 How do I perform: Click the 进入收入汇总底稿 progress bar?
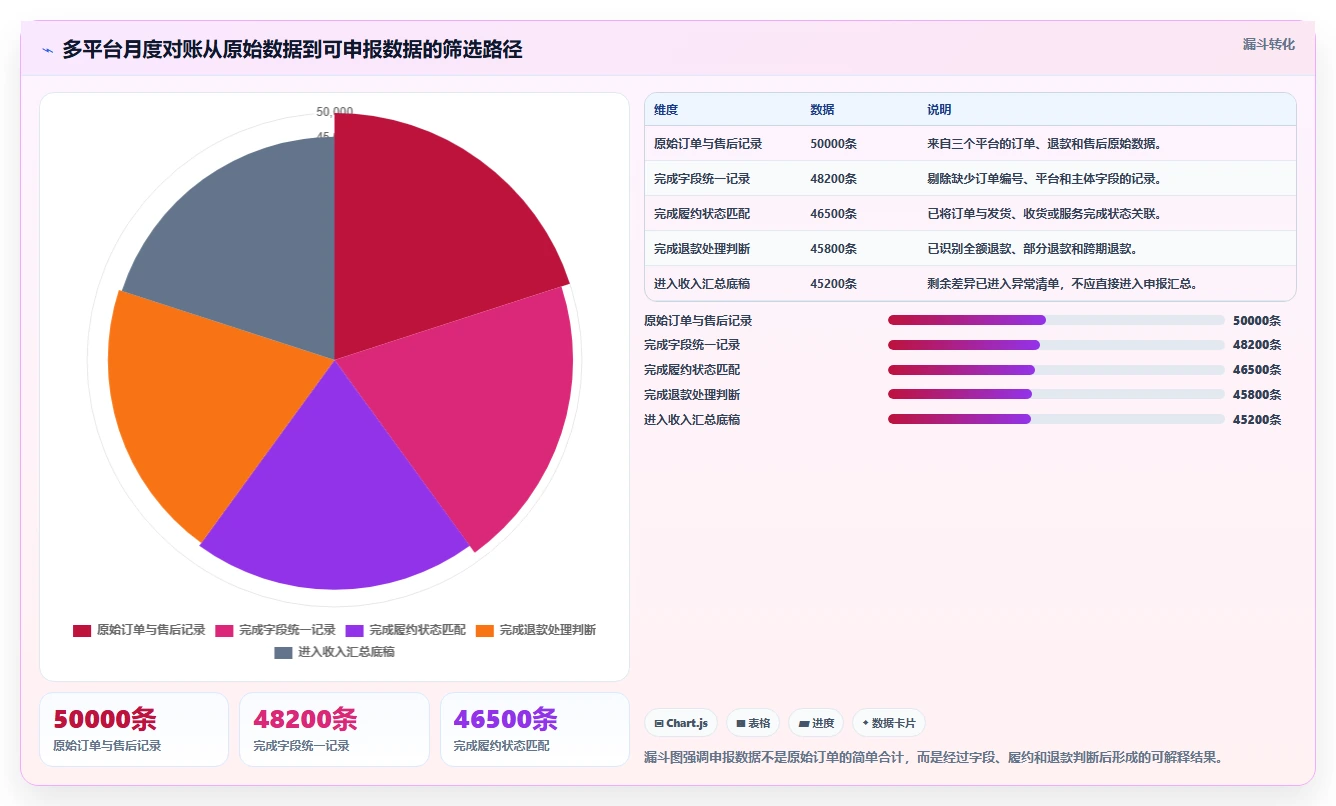[x=1056, y=420]
